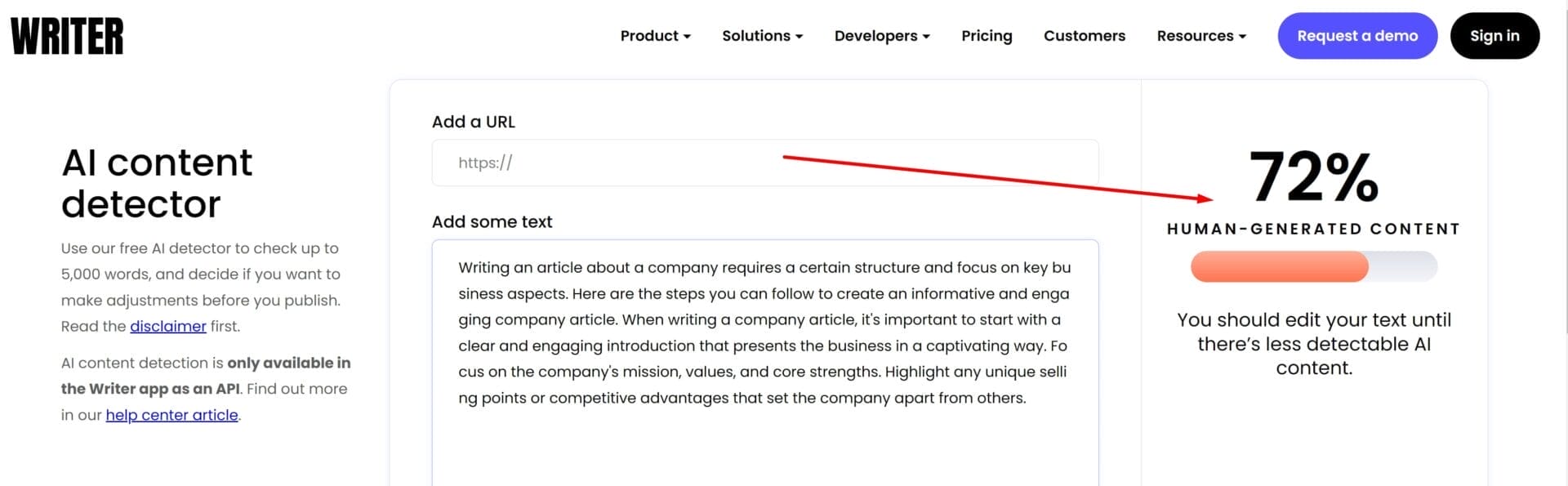
Task: Open the Customers page
Action: 1084,36
